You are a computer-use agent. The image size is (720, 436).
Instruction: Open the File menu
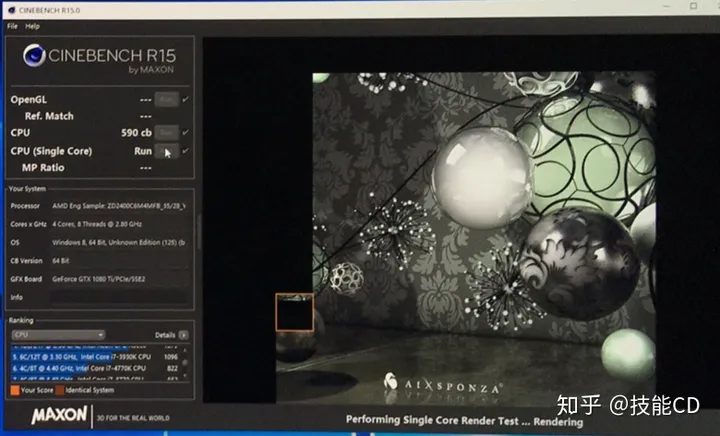coord(12,26)
